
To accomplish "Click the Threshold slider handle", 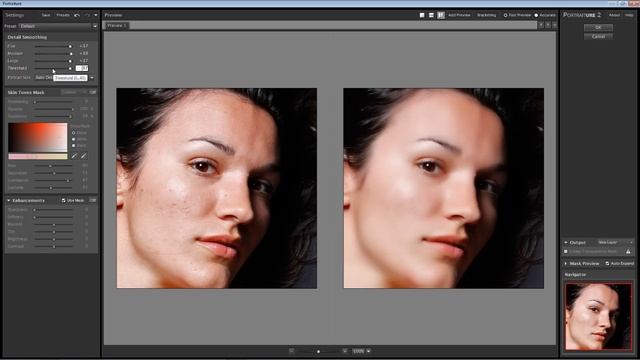I will (70, 69).
